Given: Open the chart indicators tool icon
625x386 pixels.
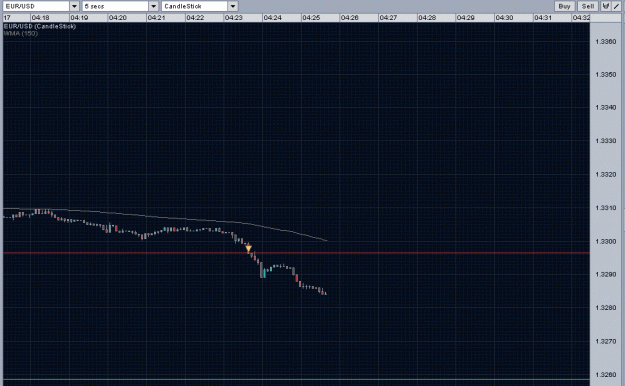Looking at the screenshot, I should [605, 6].
